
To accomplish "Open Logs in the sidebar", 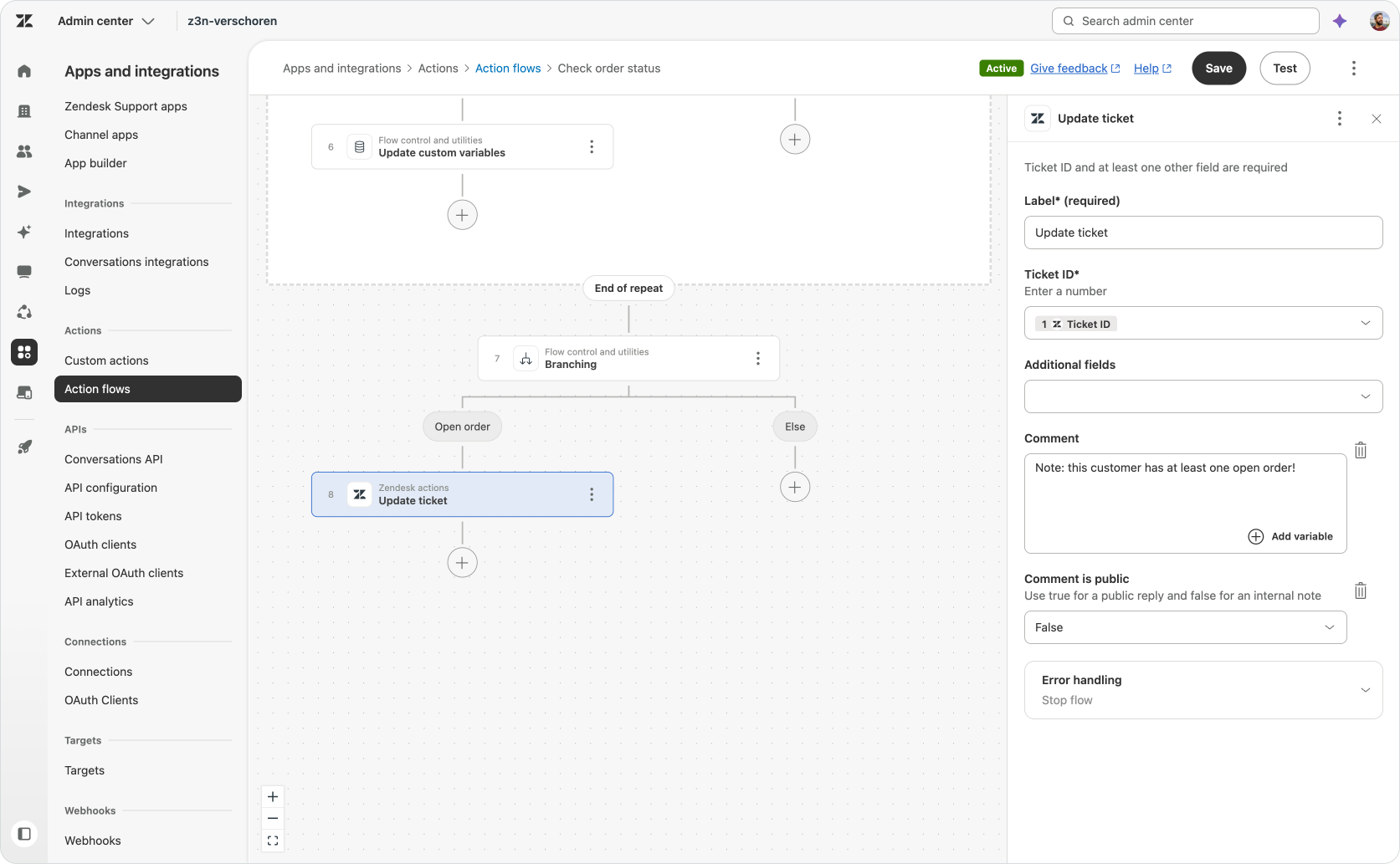I will coord(77,290).
